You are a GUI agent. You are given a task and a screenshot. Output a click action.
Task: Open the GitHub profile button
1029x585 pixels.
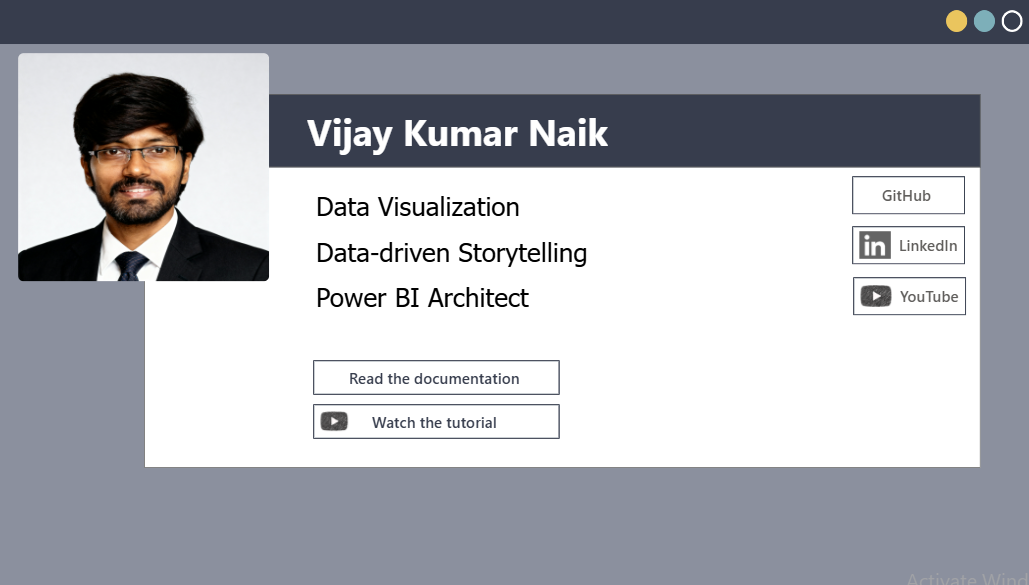coord(907,196)
